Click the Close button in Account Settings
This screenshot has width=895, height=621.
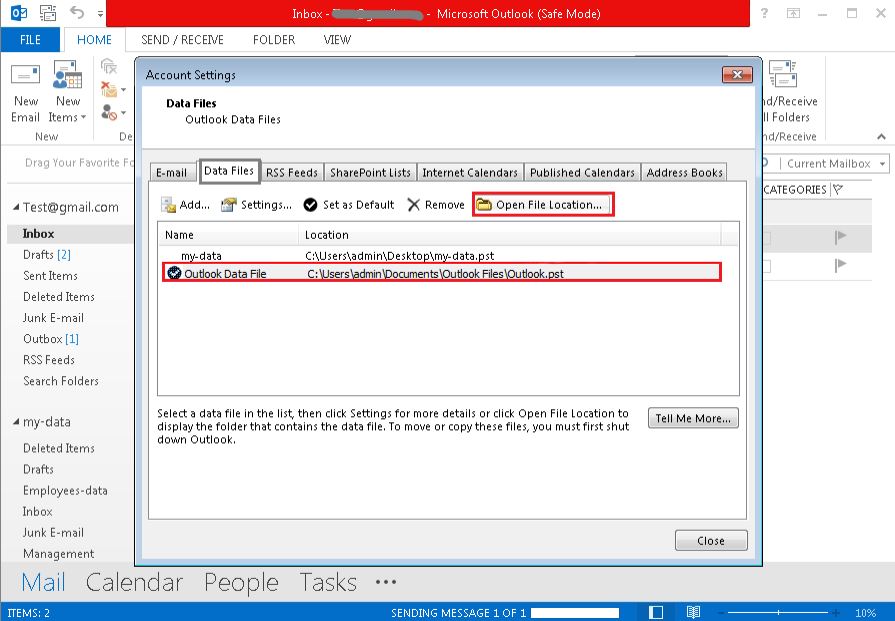(711, 541)
